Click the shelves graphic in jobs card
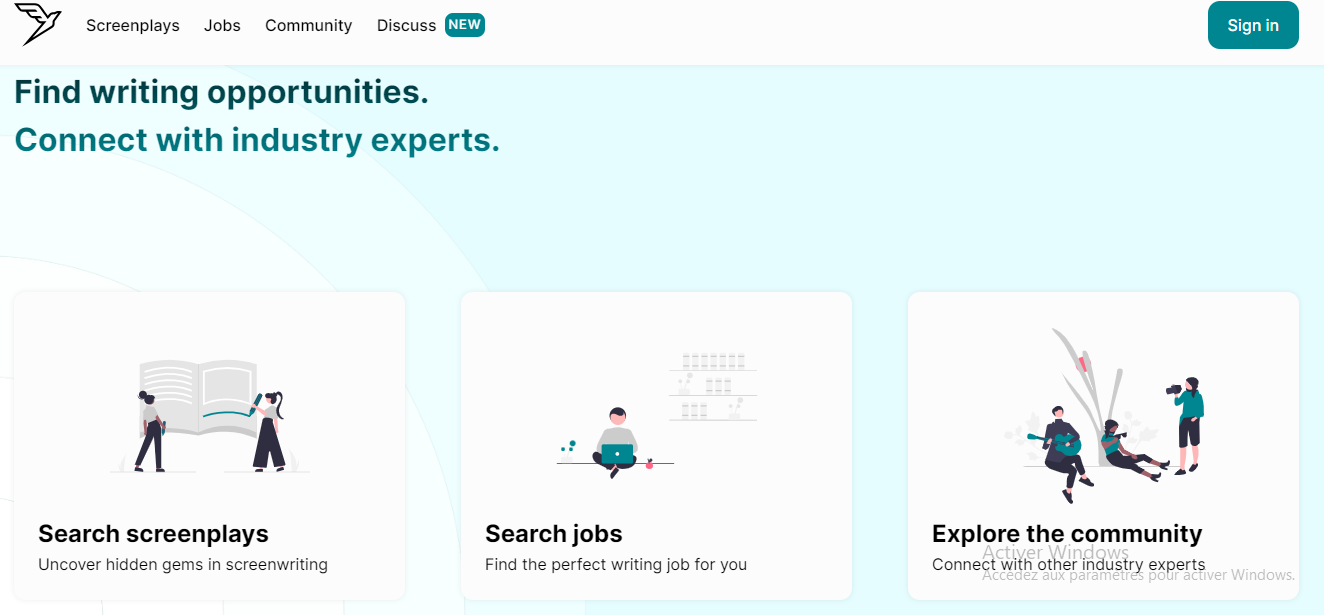The width and height of the screenshot is (1324, 615). click(713, 386)
